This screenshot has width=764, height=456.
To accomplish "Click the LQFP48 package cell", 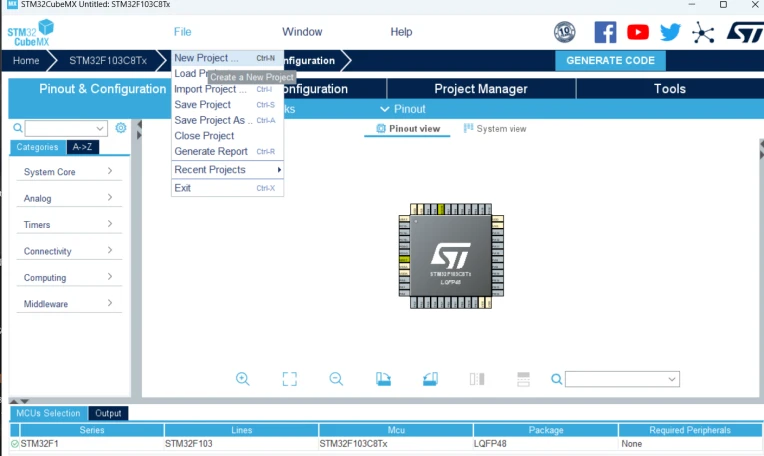I will click(546, 444).
